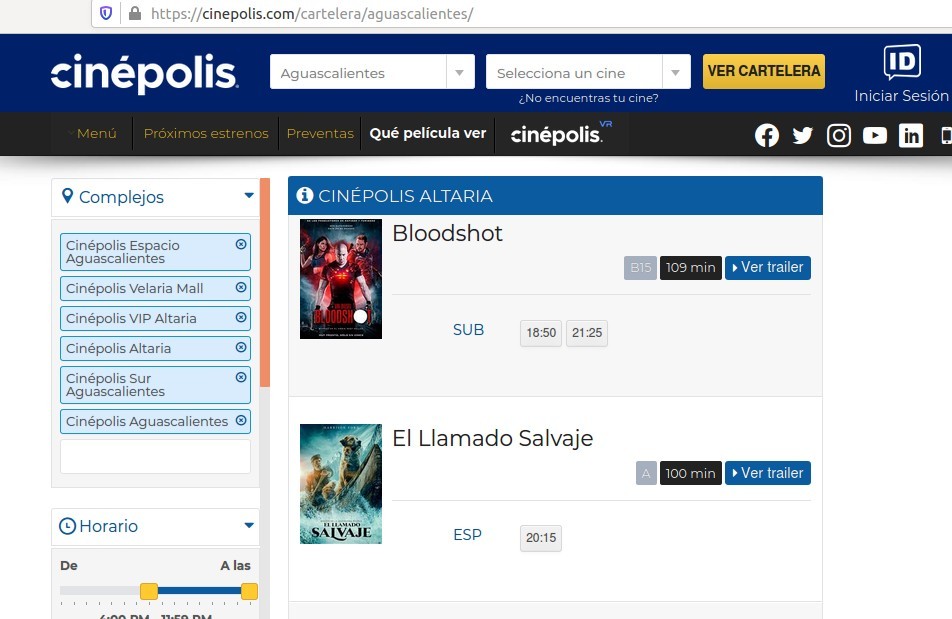Click the browser shield tracking protection icon
This screenshot has height=619, width=952.
(106, 13)
